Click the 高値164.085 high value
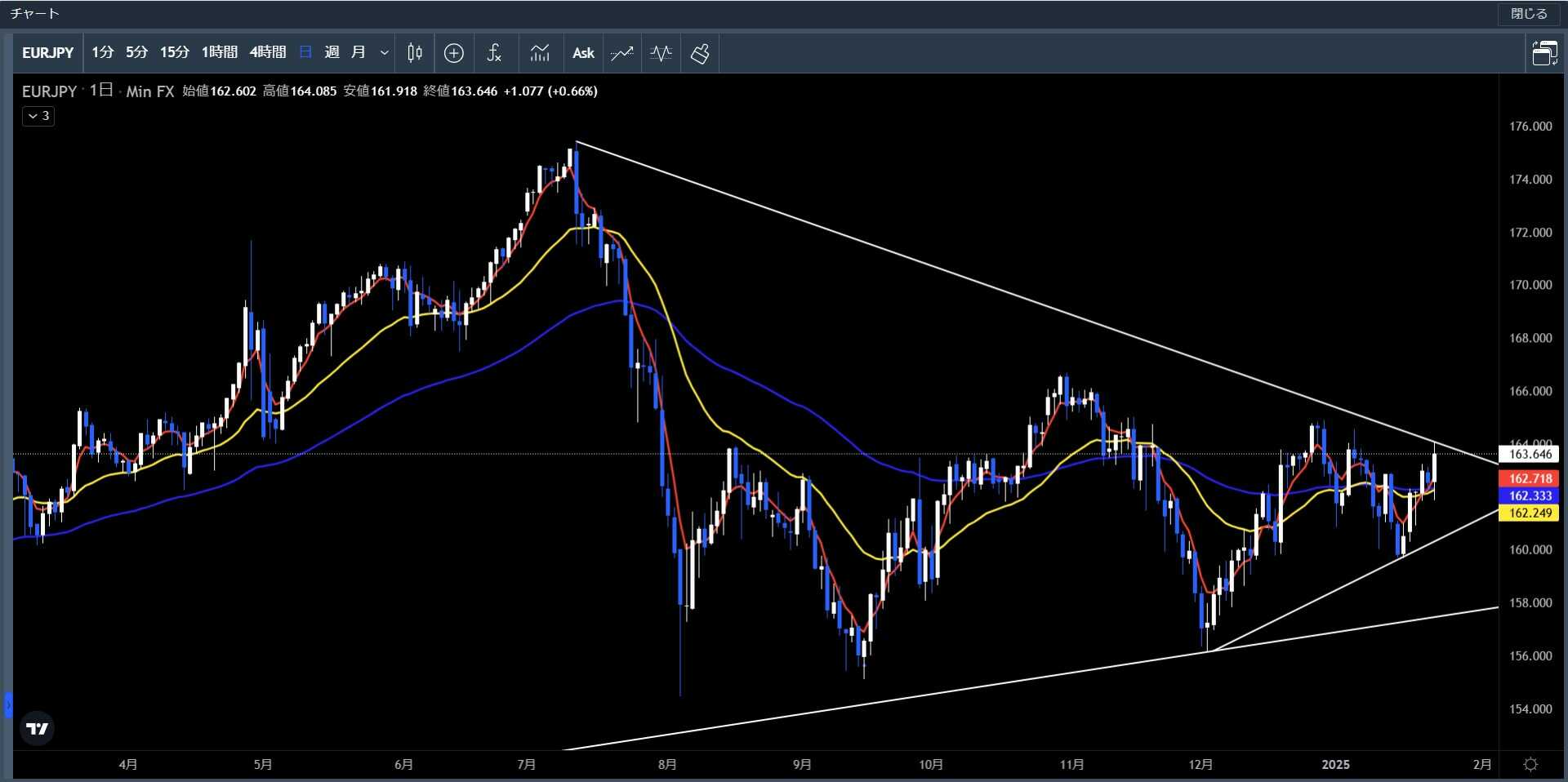 tap(300, 91)
